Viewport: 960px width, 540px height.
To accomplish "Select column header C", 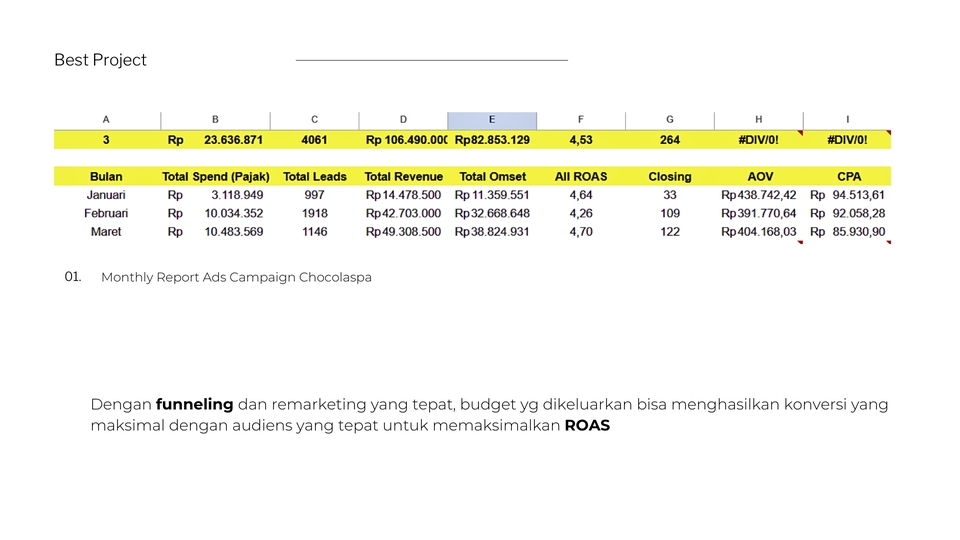I will click(314, 120).
